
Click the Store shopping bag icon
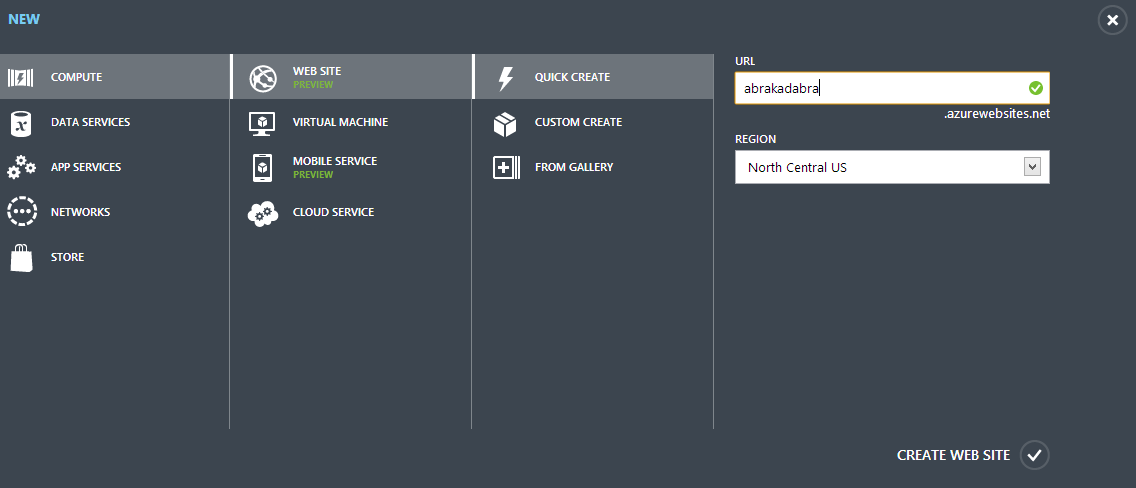tap(21, 258)
